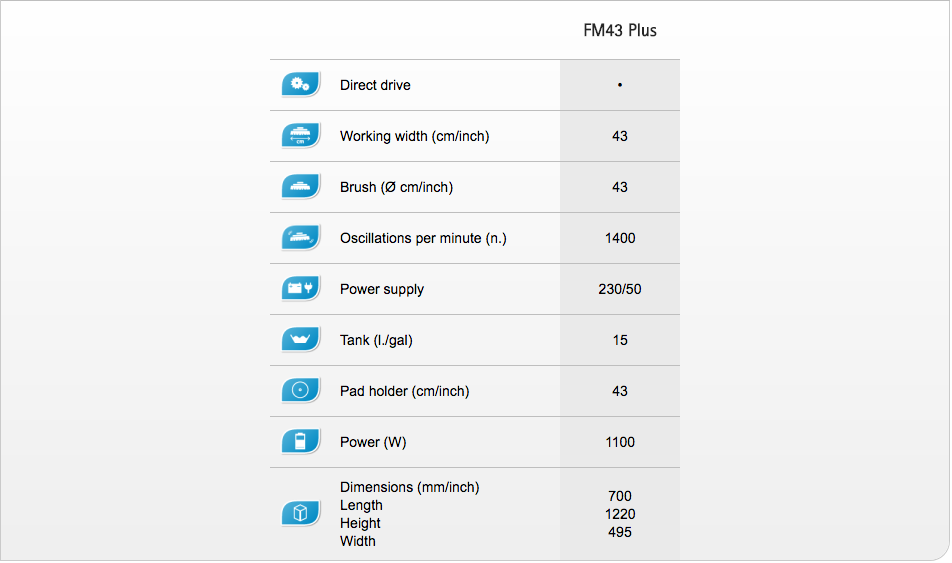The width and height of the screenshot is (952, 563).
Task: Select the Pad holder (cm/inch) label
Action: (405, 391)
